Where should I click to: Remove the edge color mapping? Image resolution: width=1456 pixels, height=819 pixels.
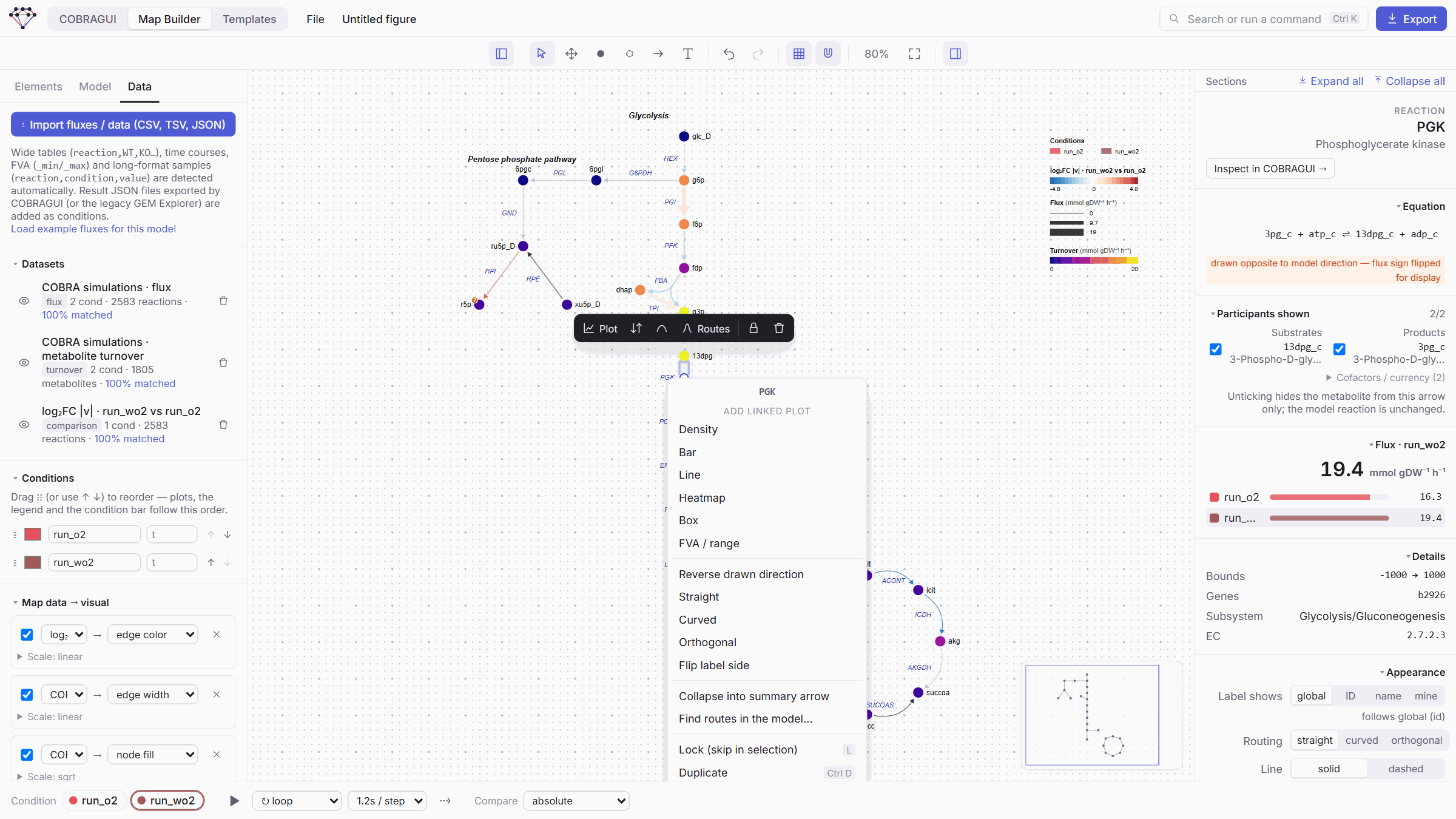217,635
